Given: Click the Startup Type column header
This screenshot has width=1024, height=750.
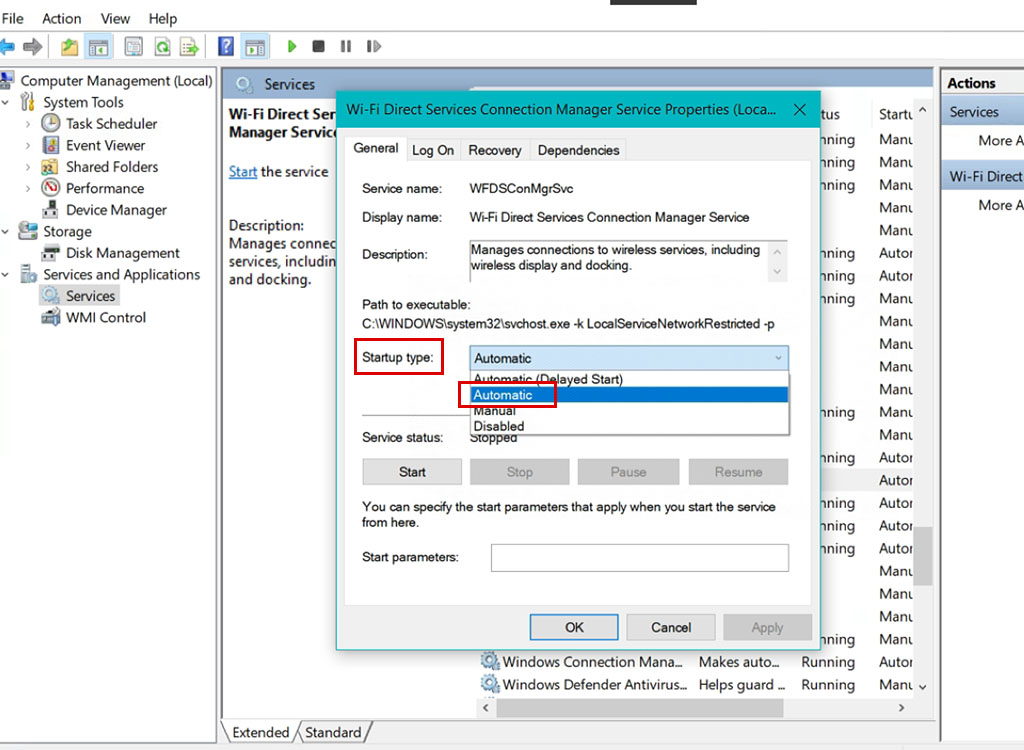Looking at the screenshot, I should 895,114.
